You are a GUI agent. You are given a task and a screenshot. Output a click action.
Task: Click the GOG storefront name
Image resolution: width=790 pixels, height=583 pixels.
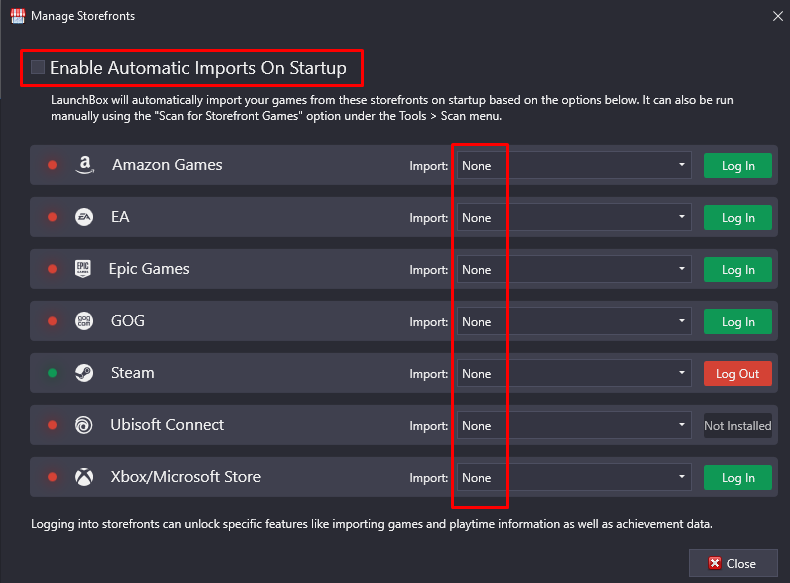point(127,321)
